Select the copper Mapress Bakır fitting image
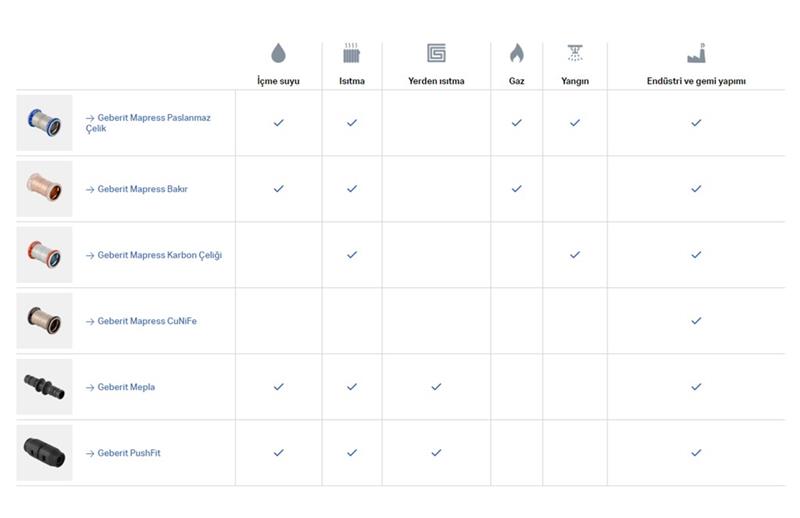 [x=44, y=189]
